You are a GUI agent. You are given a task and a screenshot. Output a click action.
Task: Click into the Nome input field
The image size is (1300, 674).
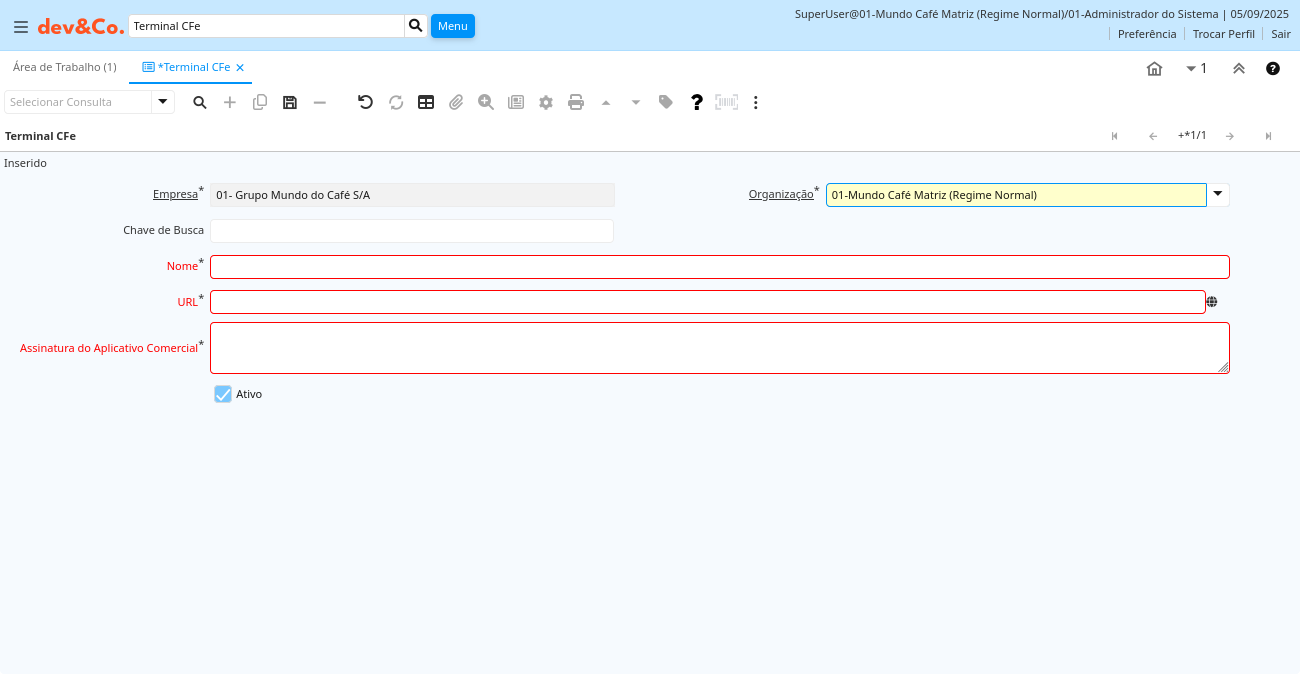point(718,267)
